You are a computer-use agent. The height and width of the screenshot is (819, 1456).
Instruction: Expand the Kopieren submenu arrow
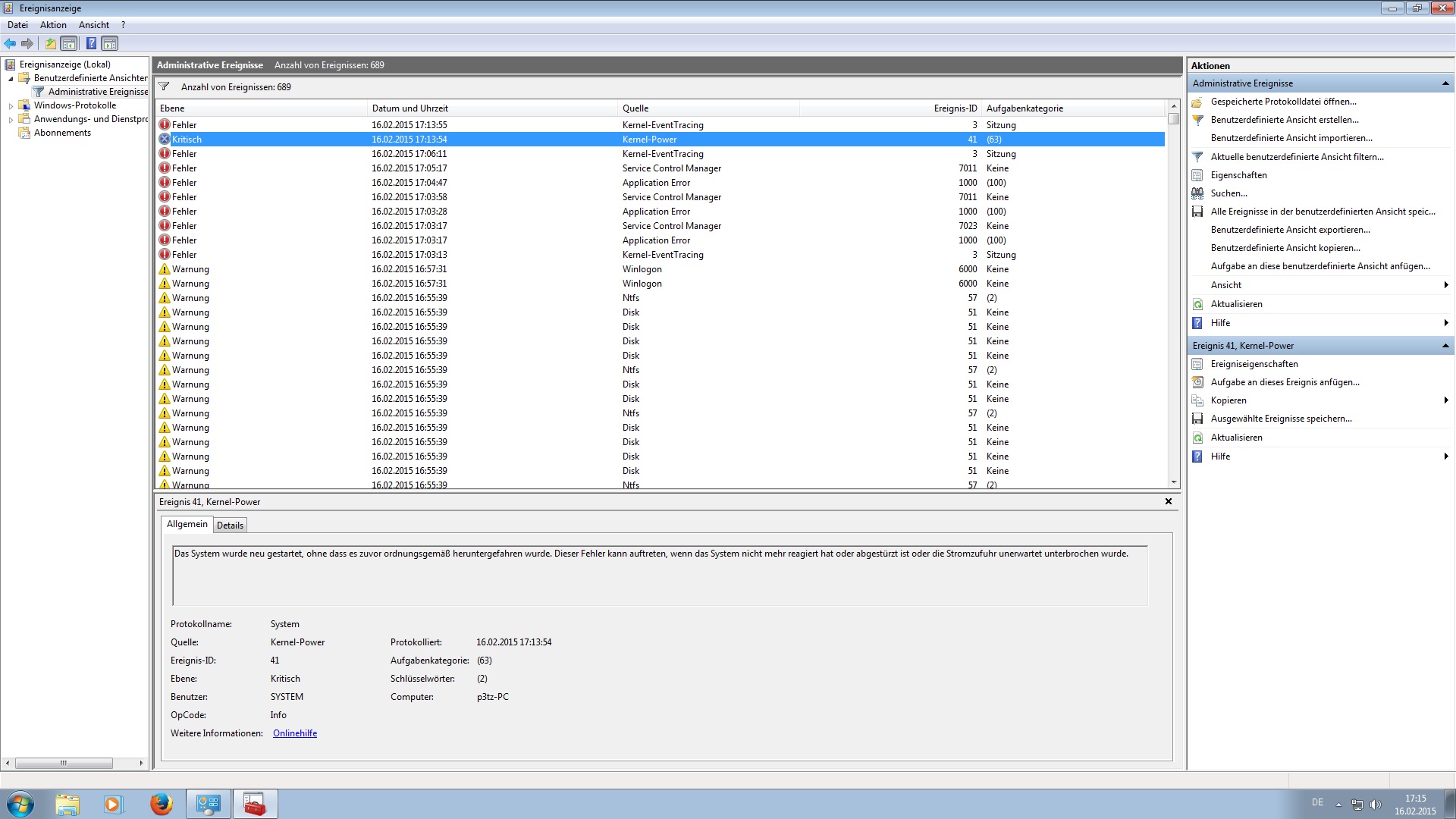click(x=1446, y=400)
